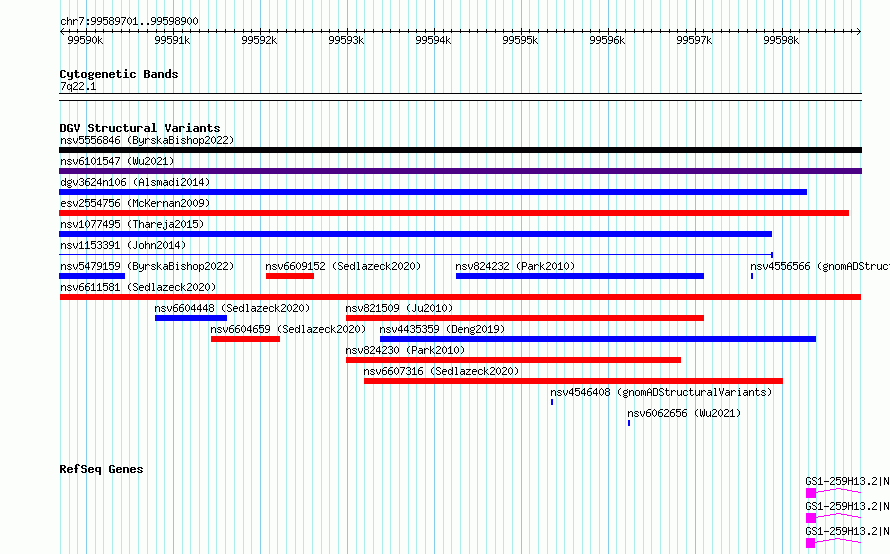Open nsv824230 (Park2010) label
The width and height of the screenshot is (890, 554).
405,350
